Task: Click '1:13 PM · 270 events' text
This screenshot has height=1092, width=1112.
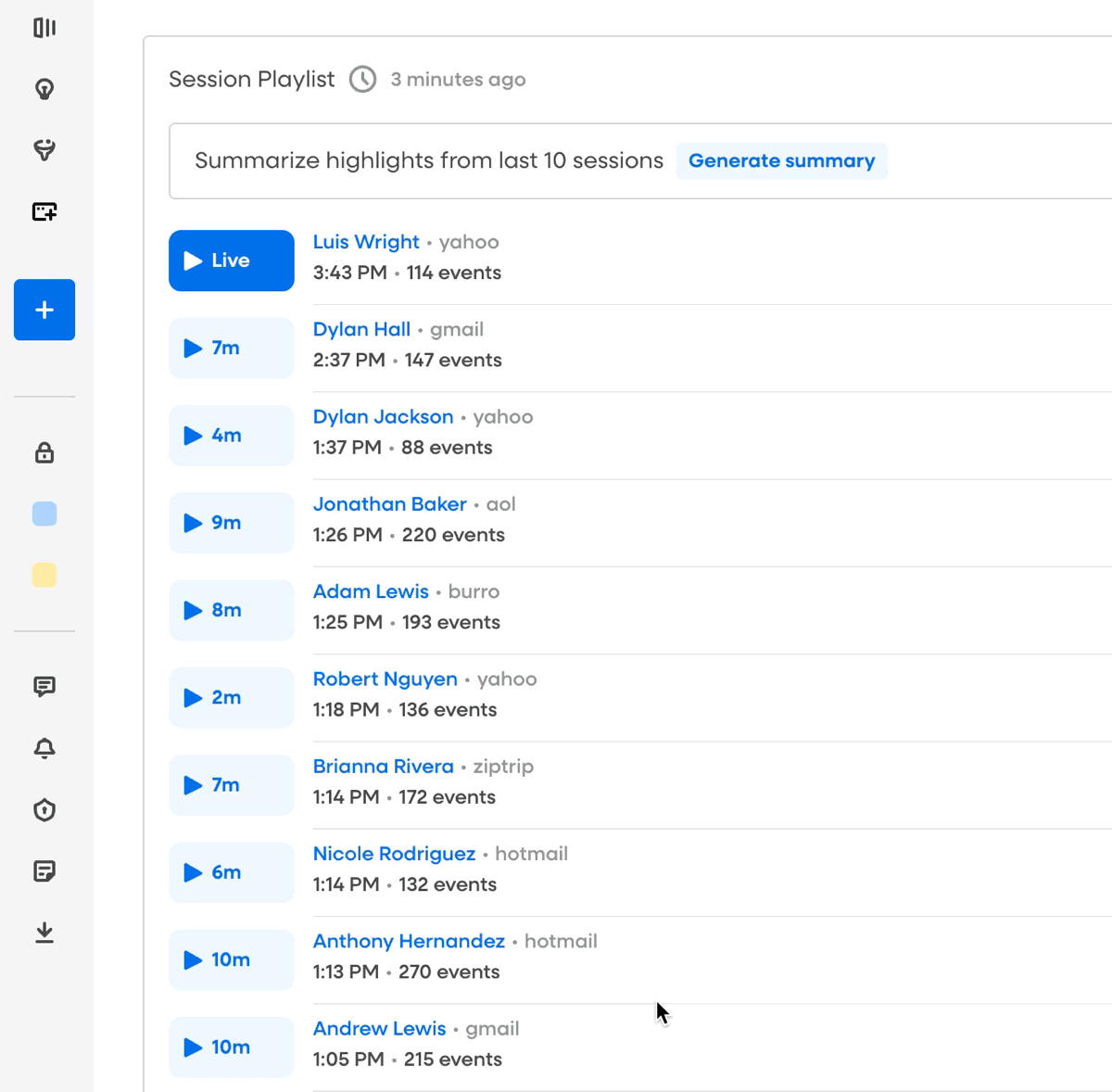Action: click(406, 971)
